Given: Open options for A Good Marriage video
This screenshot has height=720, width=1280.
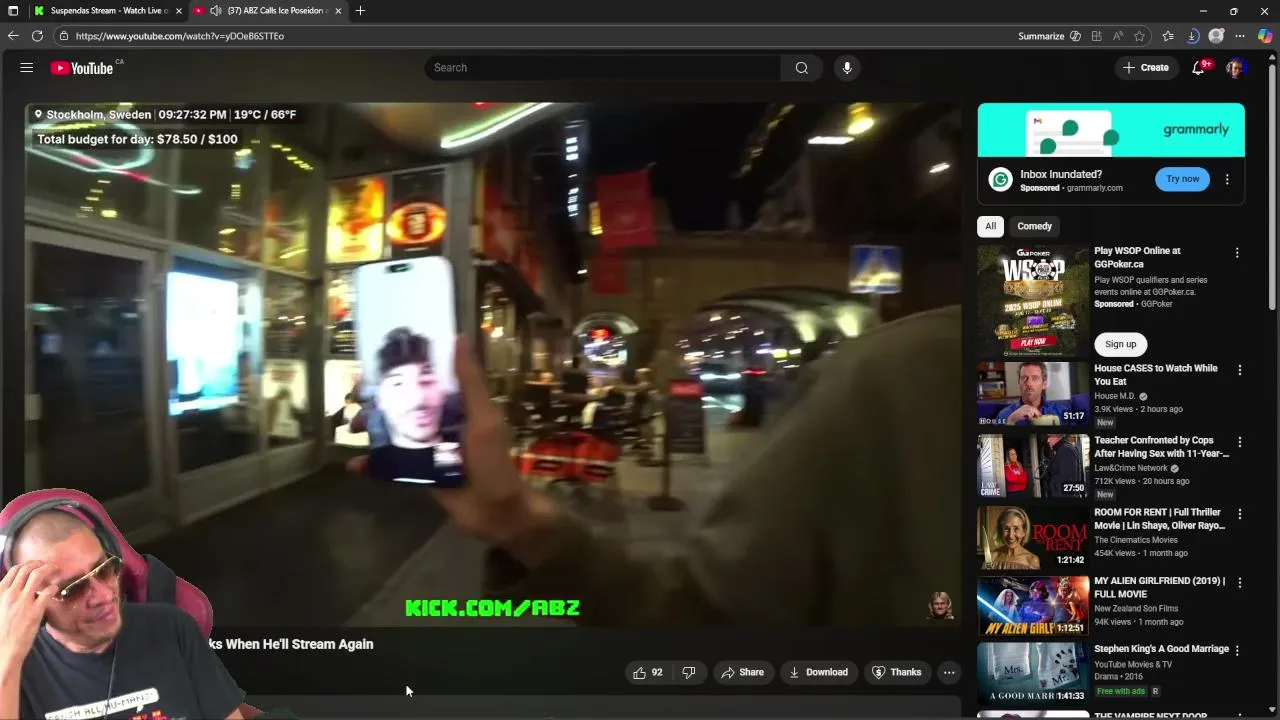Looking at the screenshot, I should tap(1237, 650).
